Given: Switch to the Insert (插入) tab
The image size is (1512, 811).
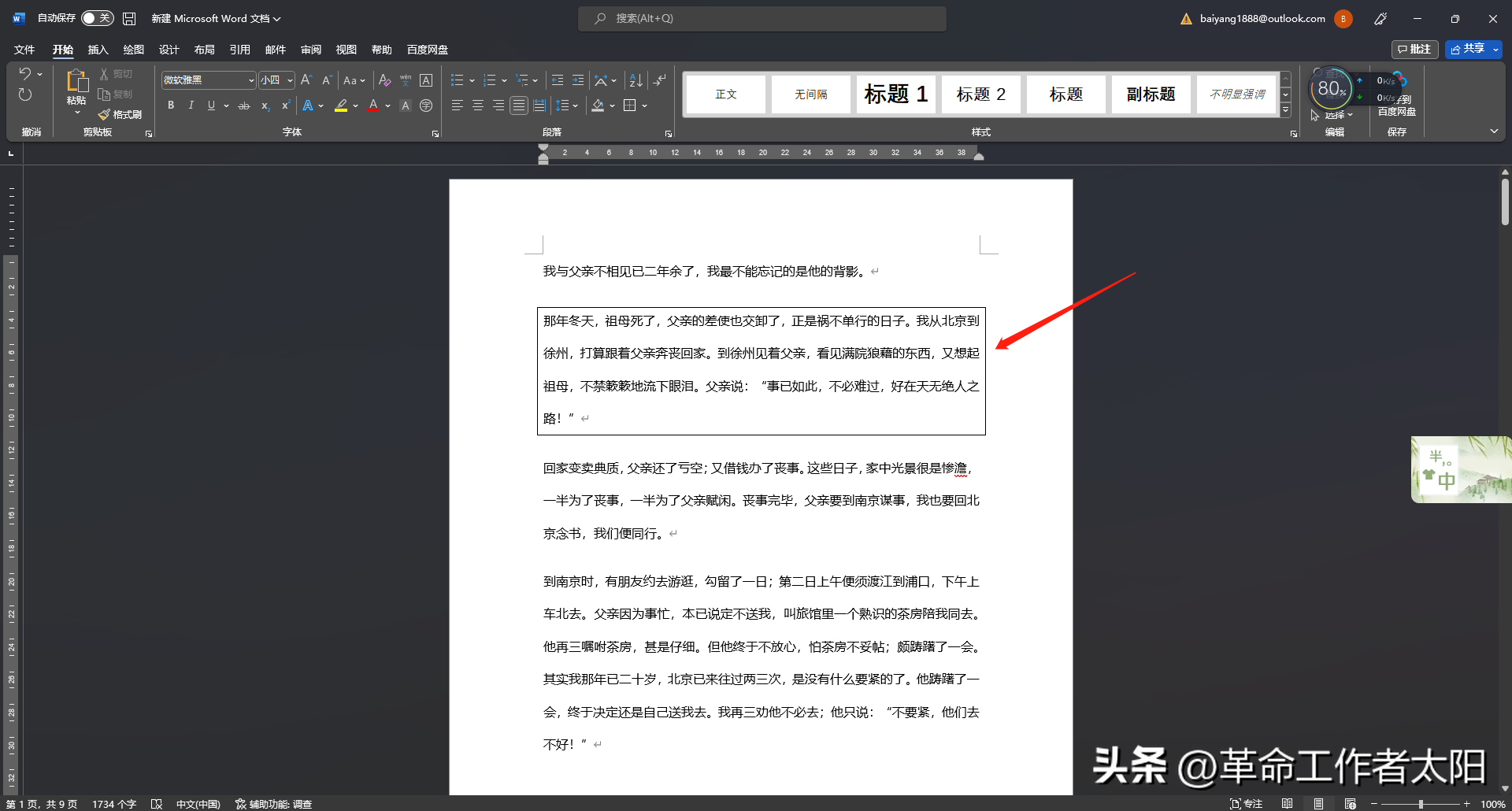Looking at the screenshot, I should click(98, 50).
